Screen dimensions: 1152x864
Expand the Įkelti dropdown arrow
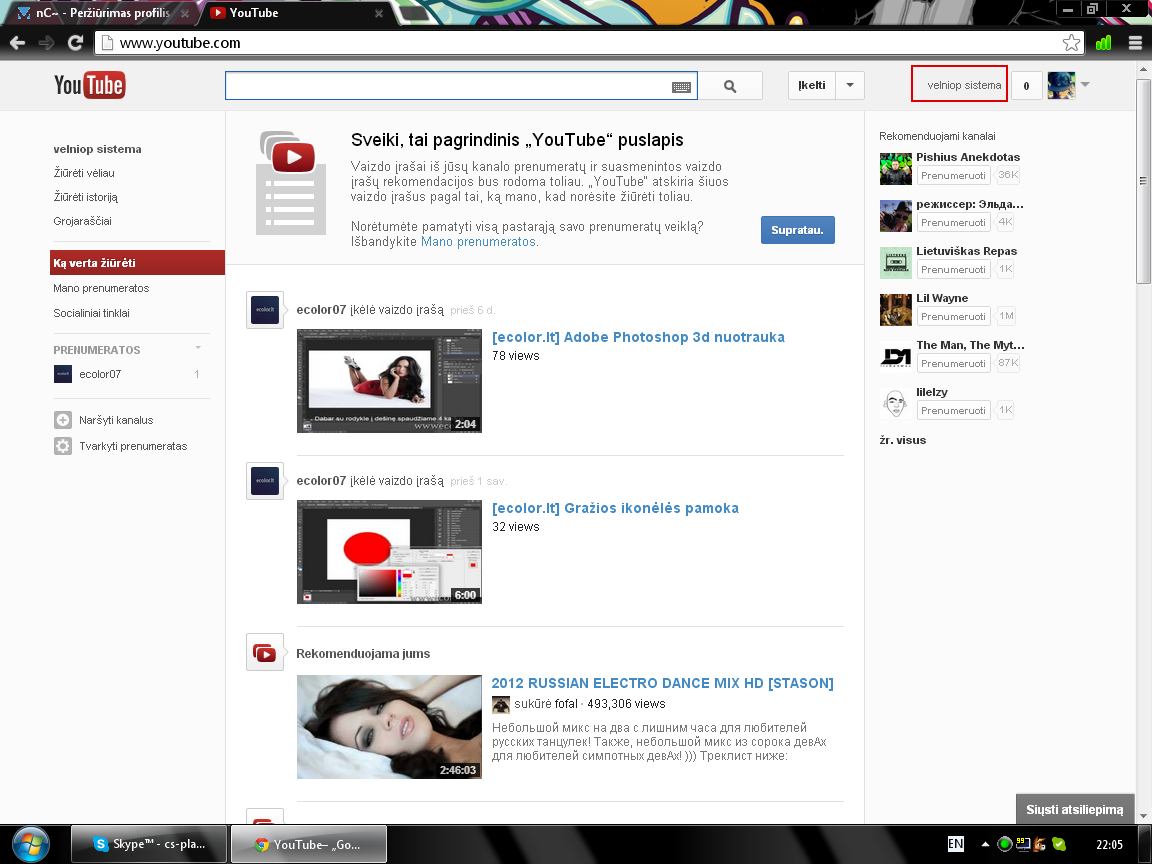click(850, 85)
